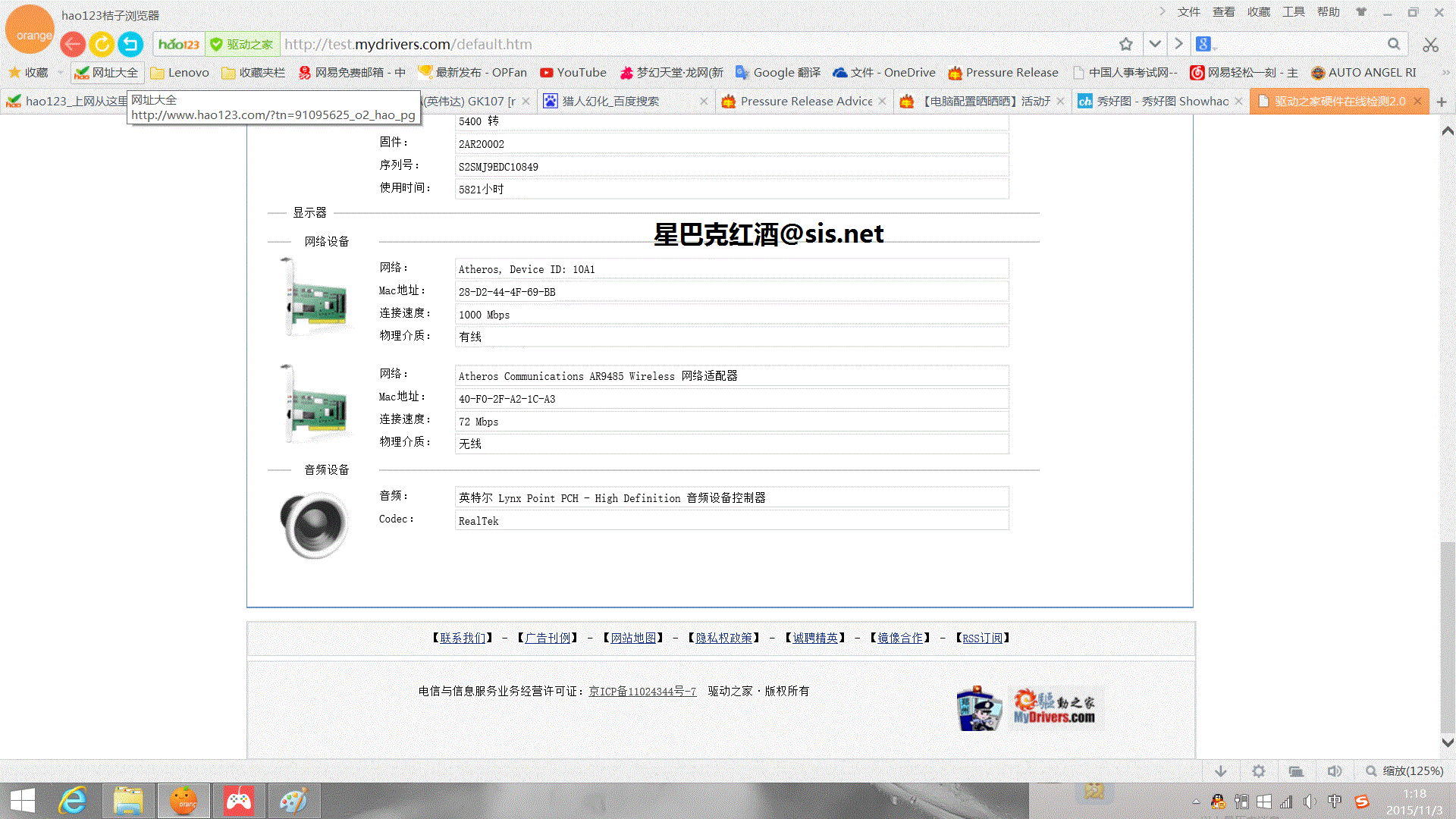Open the Pressure Release bookmark

click(1003, 73)
